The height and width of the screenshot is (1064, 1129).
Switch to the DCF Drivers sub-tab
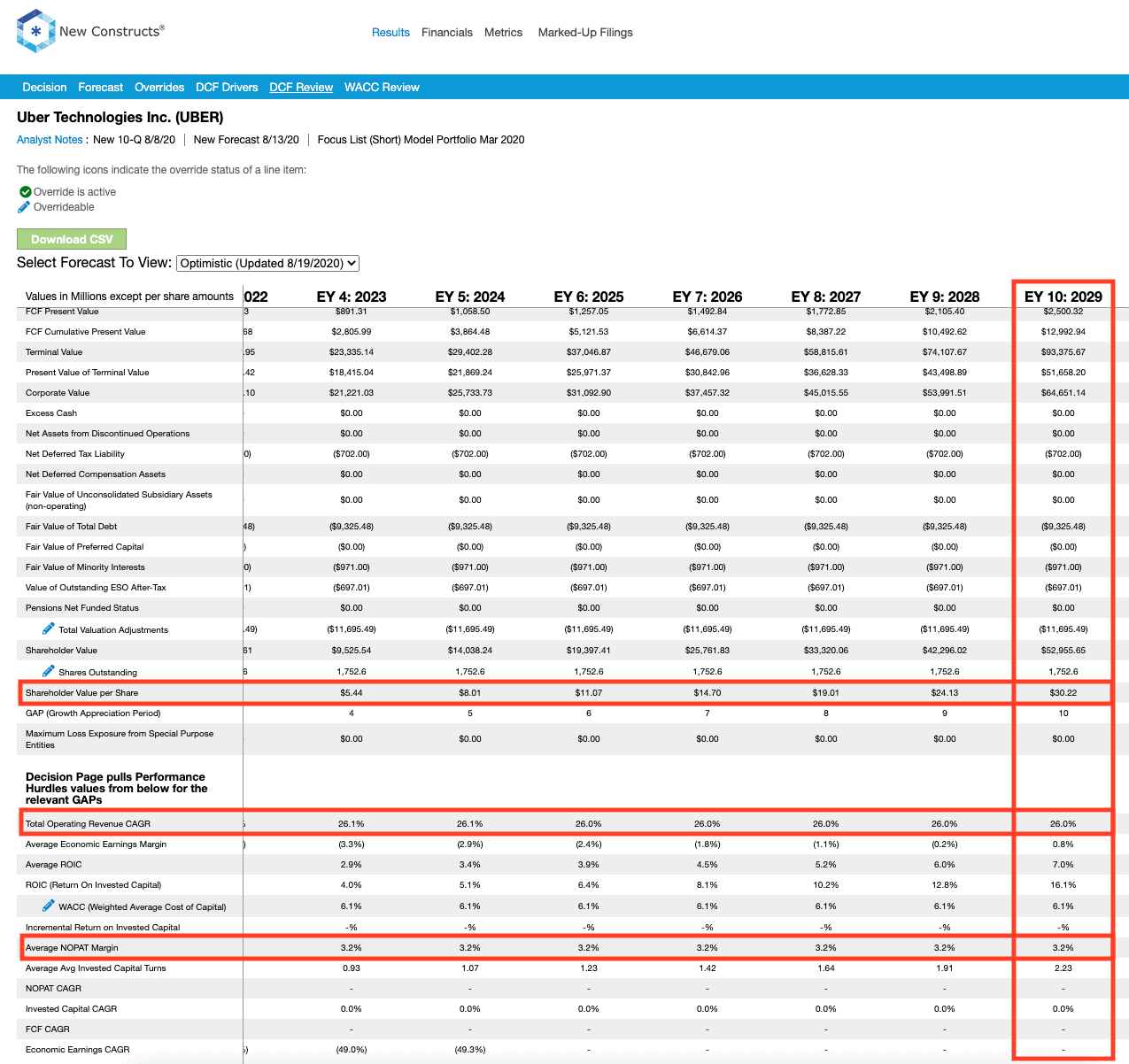227,88
